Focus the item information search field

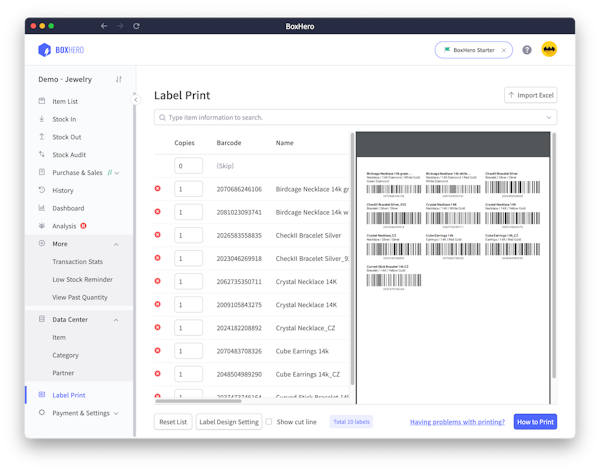tap(355, 117)
